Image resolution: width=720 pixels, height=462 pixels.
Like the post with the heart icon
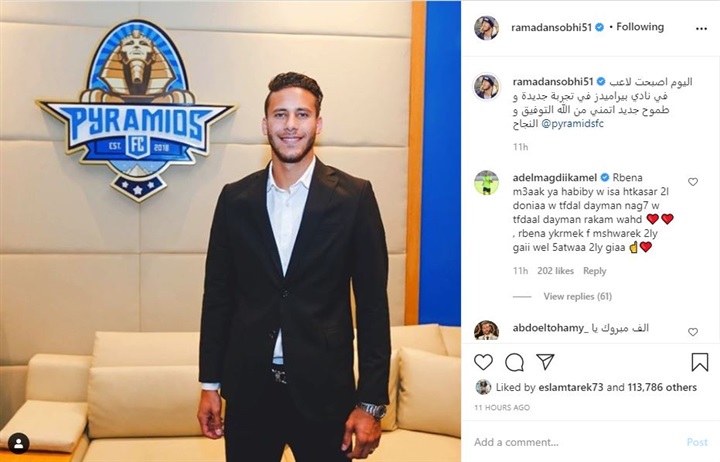click(483, 362)
